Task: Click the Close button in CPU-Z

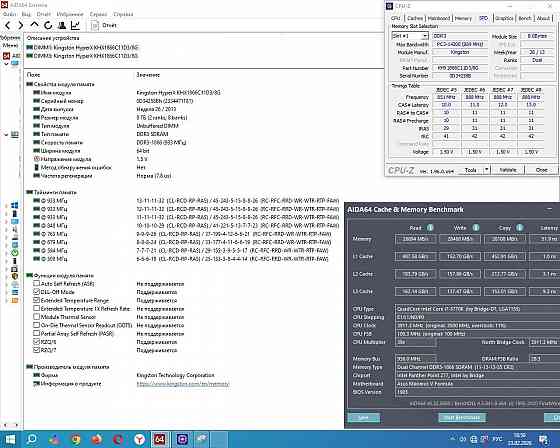Action: (x=541, y=170)
